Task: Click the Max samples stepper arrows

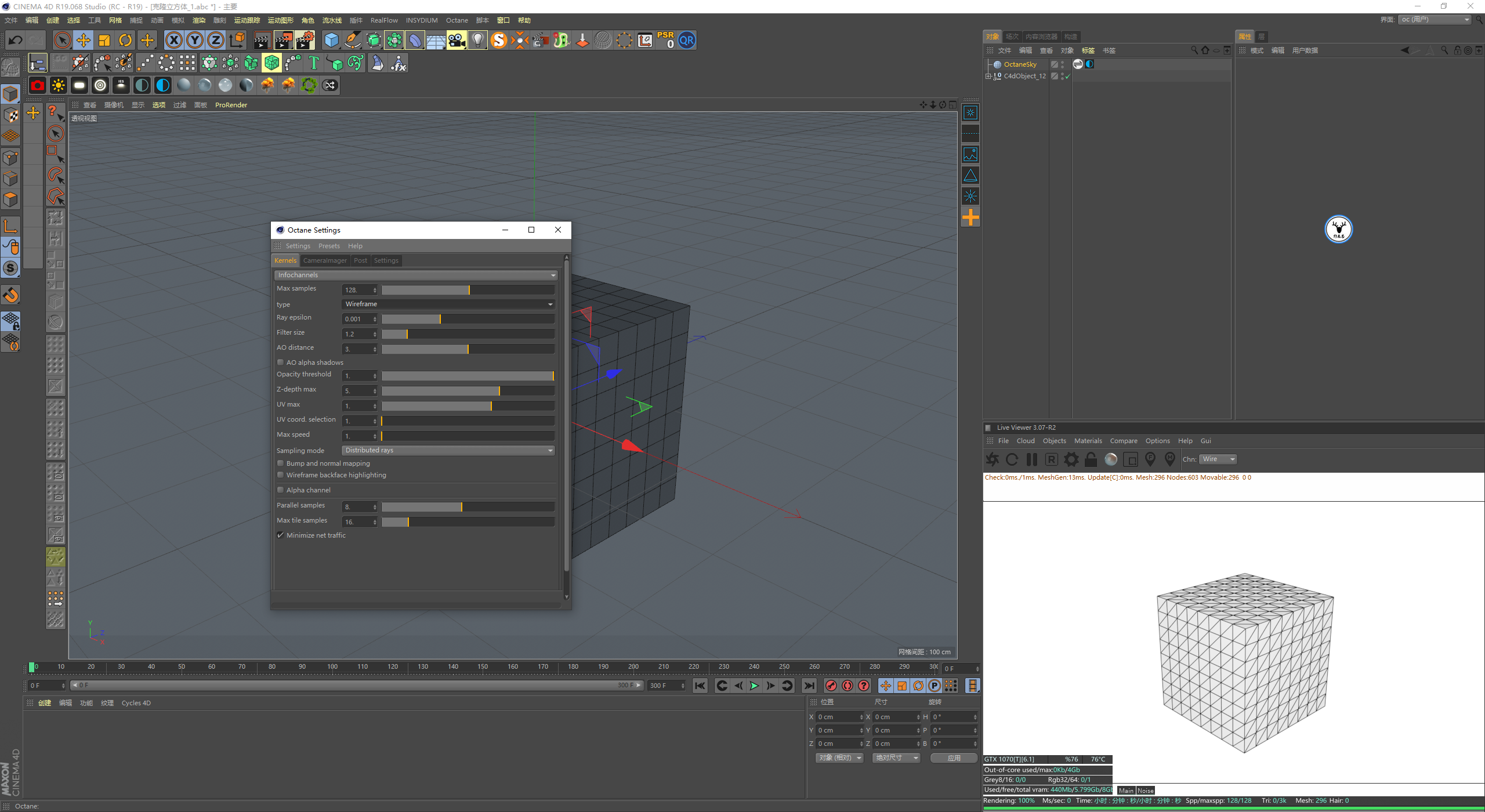Action: [375, 290]
